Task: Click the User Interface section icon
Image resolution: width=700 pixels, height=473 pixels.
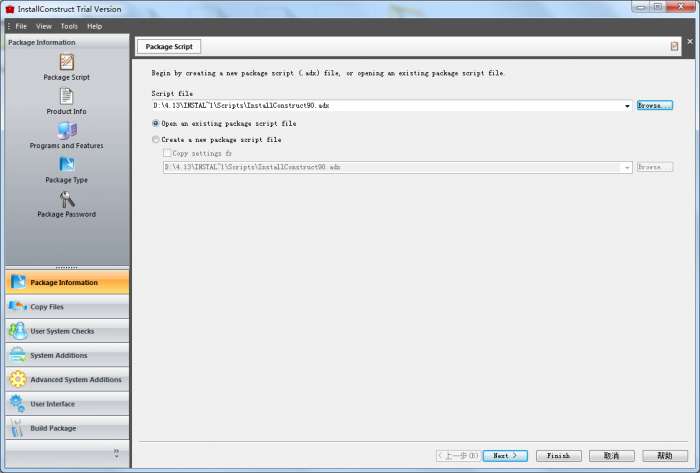Action: [x=18, y=403]
